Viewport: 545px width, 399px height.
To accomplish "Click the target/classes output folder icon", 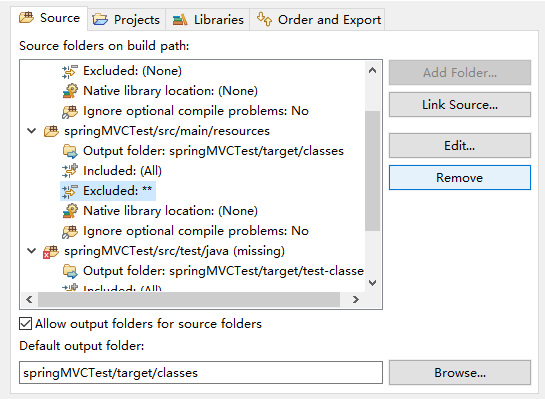I will pyautogui.click(x=70, y=151).
